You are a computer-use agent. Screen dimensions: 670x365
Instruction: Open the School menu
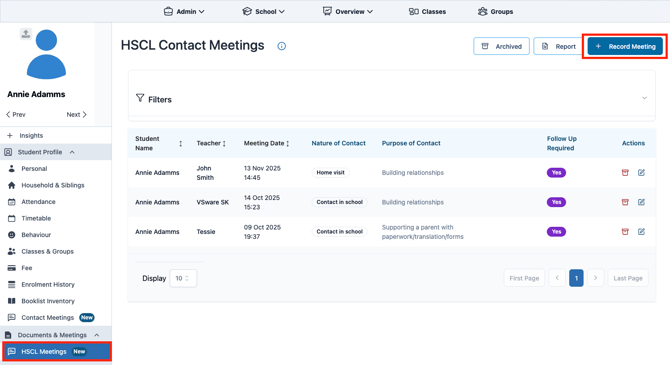point(263,12)
